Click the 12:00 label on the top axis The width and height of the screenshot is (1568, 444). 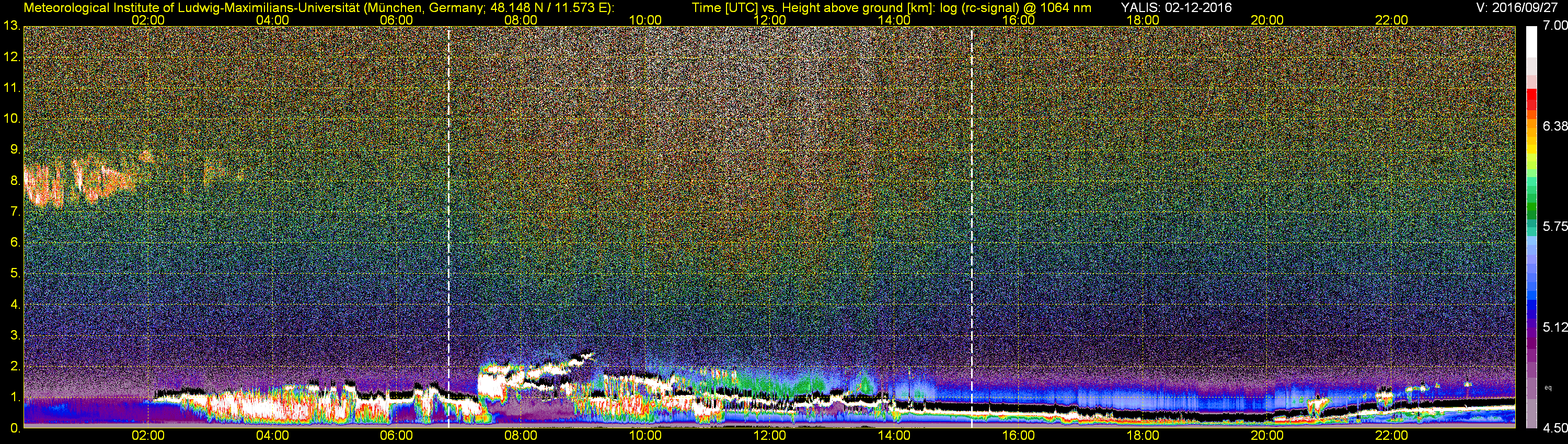click(x=769, y=20)
